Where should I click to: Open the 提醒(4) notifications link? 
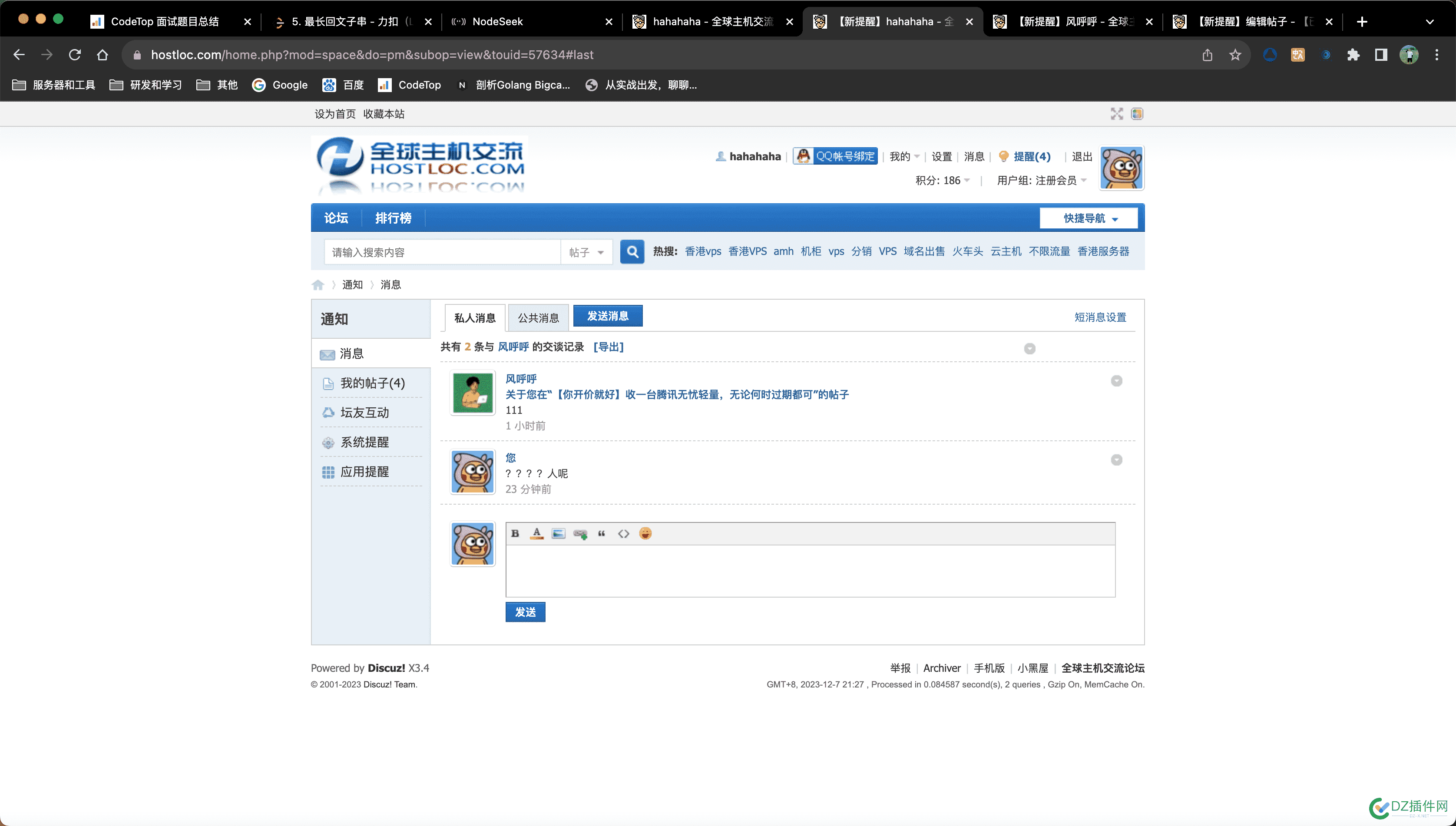(x=1032, y=156)
